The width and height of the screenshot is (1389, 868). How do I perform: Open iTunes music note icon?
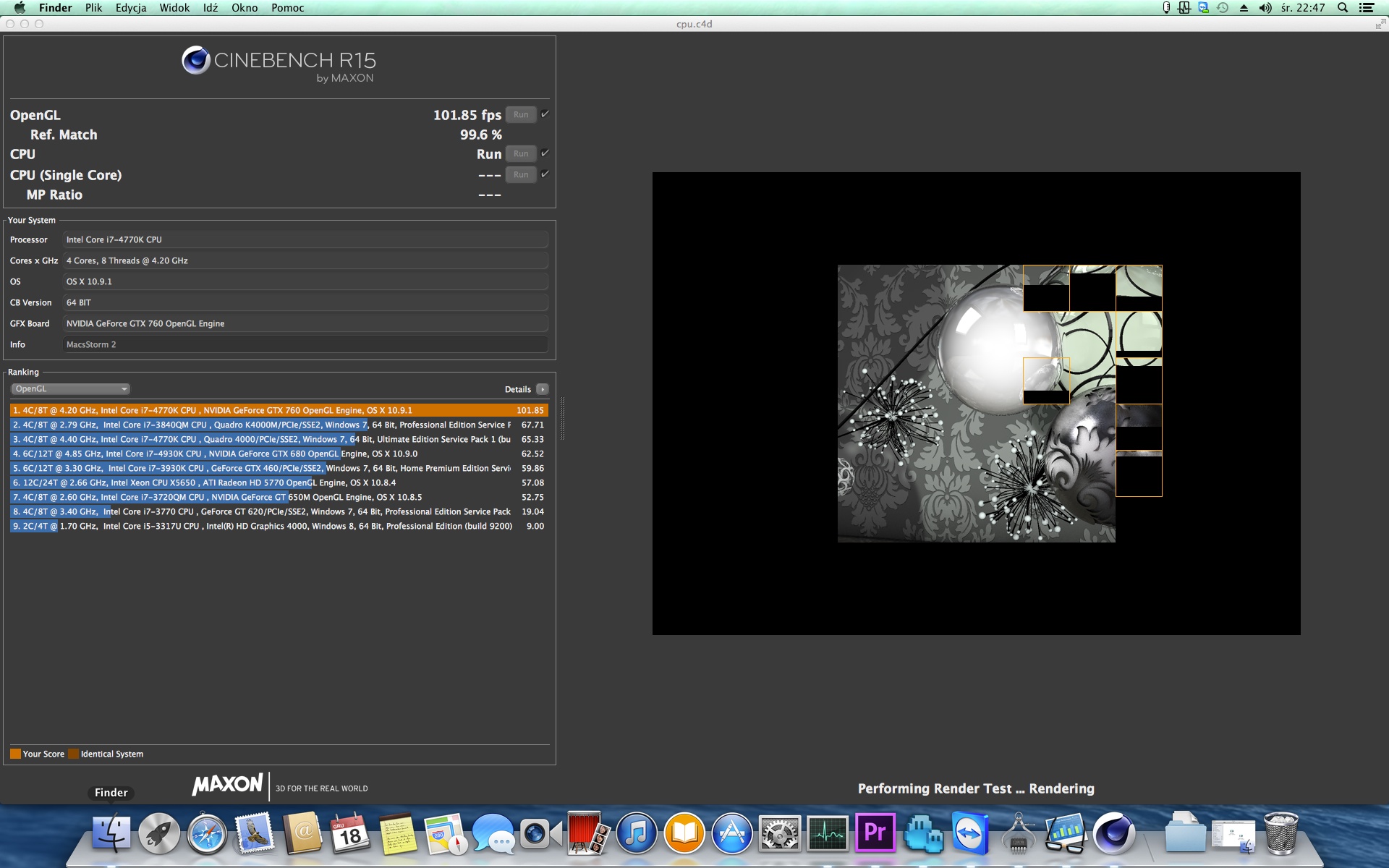(637, 833)
